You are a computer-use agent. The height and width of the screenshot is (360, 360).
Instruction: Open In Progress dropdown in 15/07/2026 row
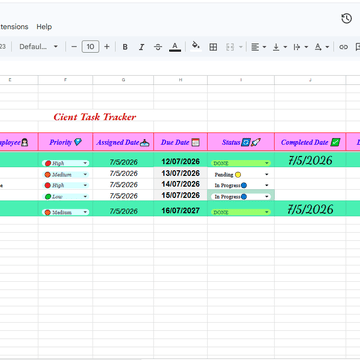click(241, 197)
